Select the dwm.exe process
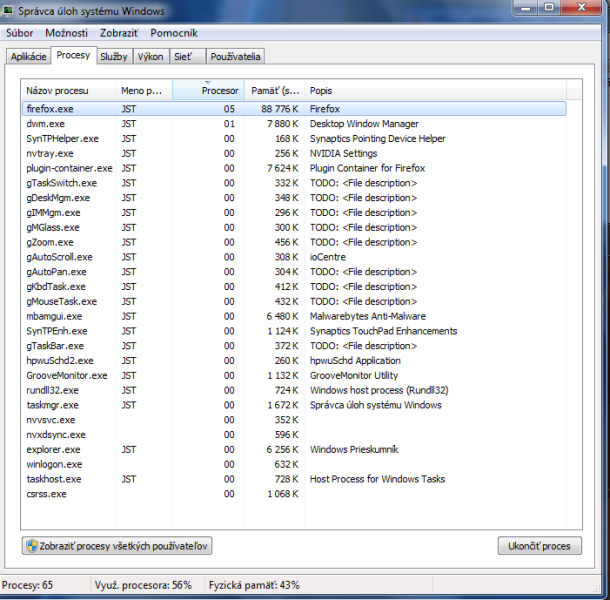 tap(294, 124)
